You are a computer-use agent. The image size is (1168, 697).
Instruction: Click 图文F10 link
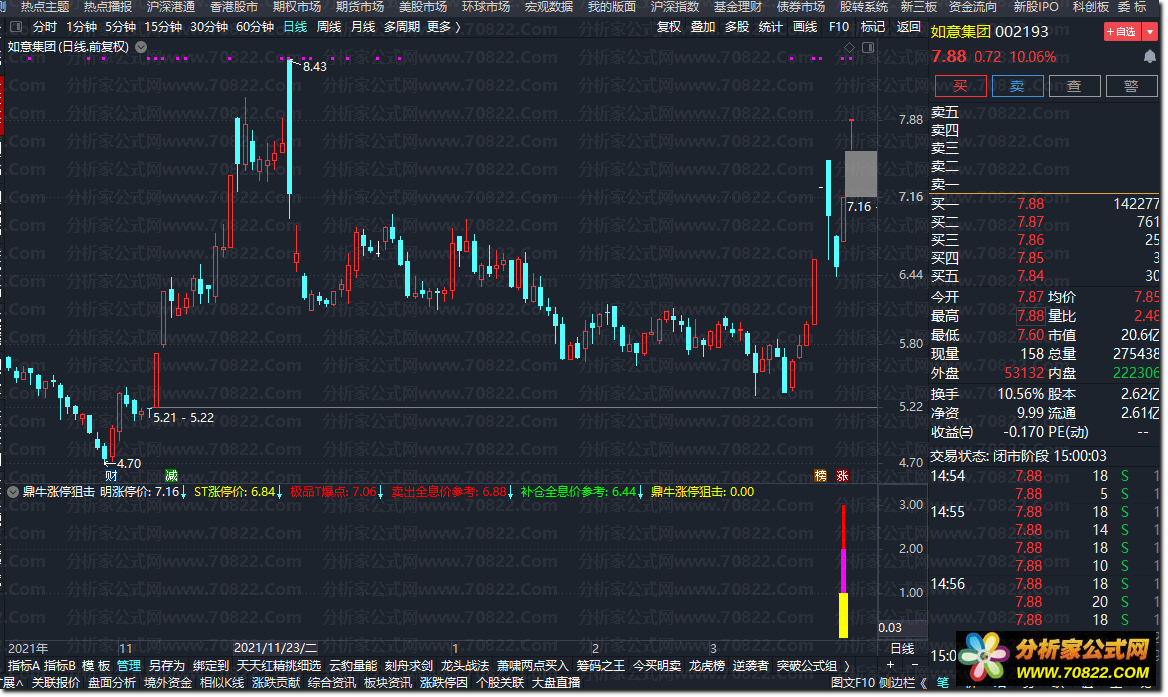tap(853, 683)
